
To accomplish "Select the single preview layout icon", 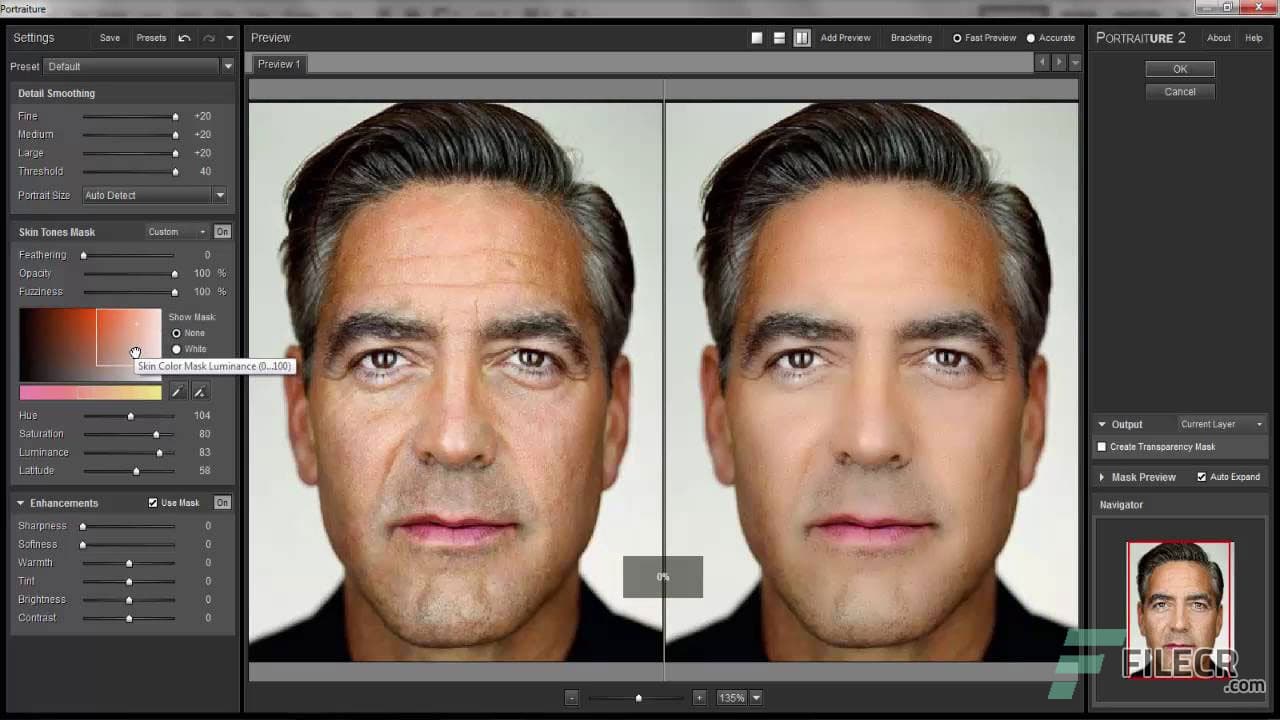I will [756, 37].
